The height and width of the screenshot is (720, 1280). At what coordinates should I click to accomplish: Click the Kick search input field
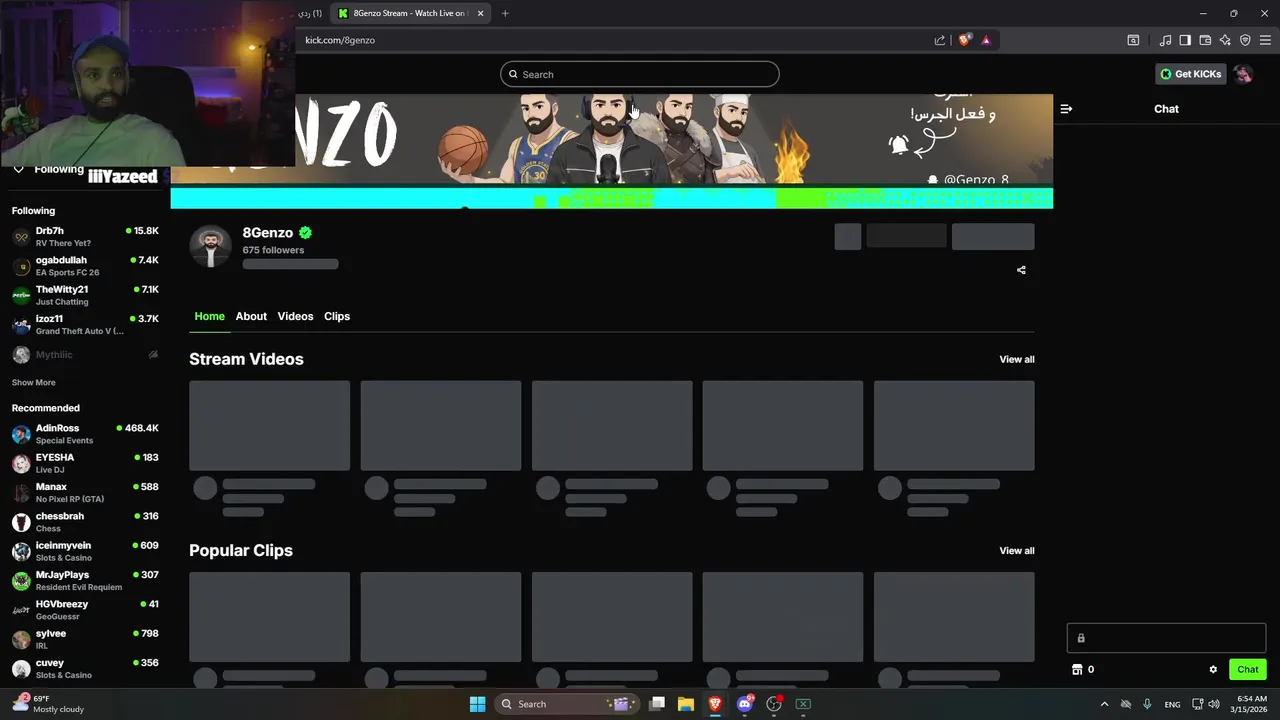coord(640,74)
